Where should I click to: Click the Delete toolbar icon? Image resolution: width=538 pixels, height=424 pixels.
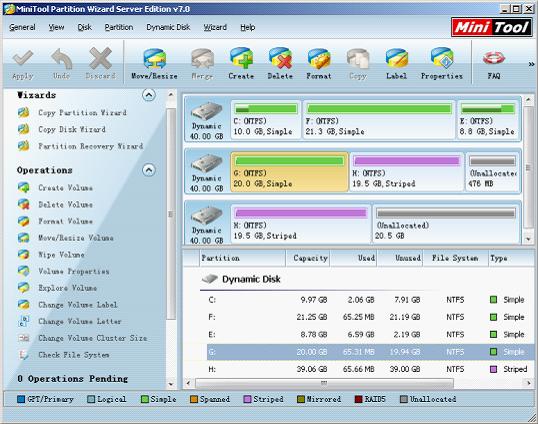(280, 64)
